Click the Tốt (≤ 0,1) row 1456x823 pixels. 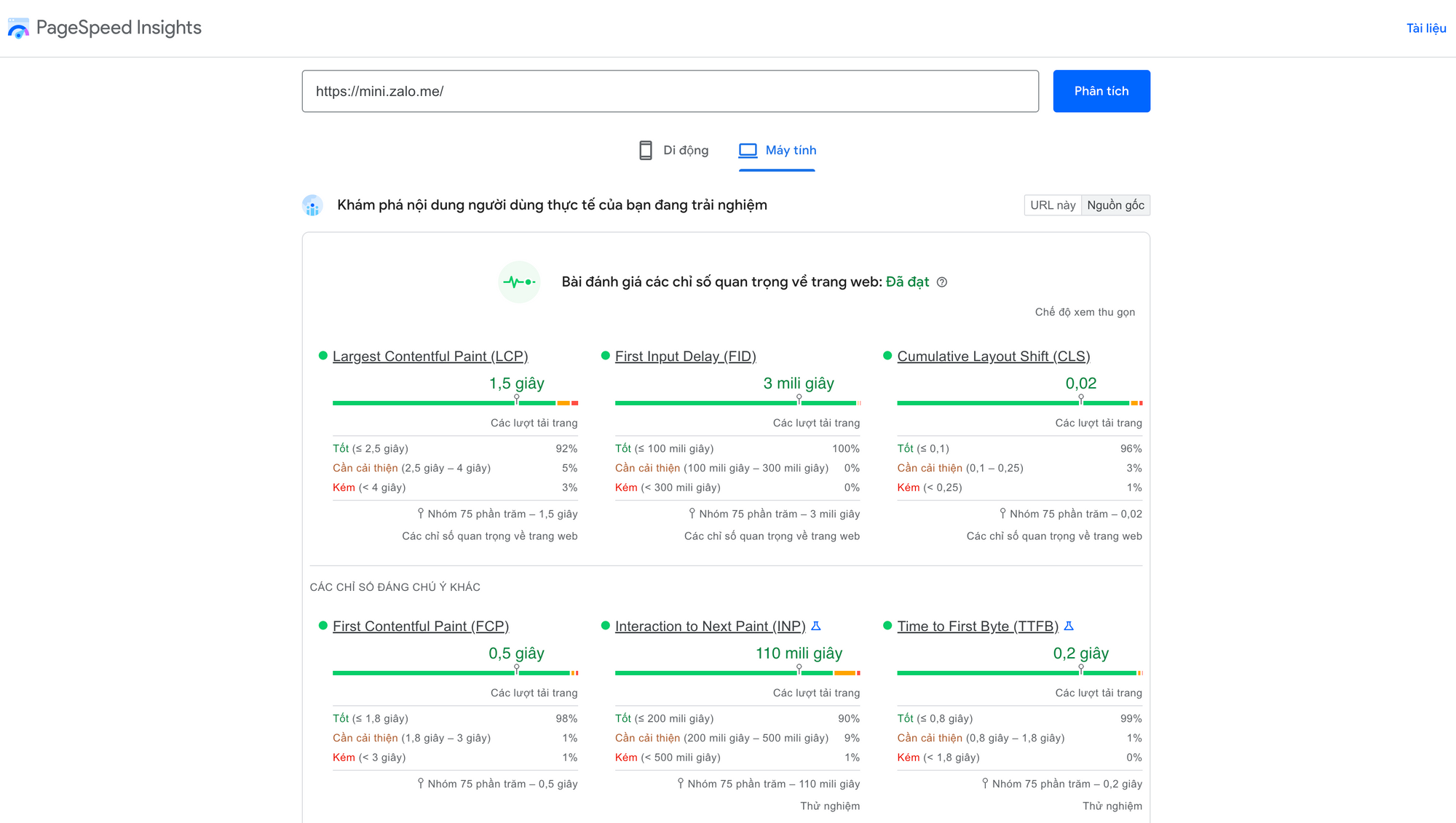click(1020, 448)
